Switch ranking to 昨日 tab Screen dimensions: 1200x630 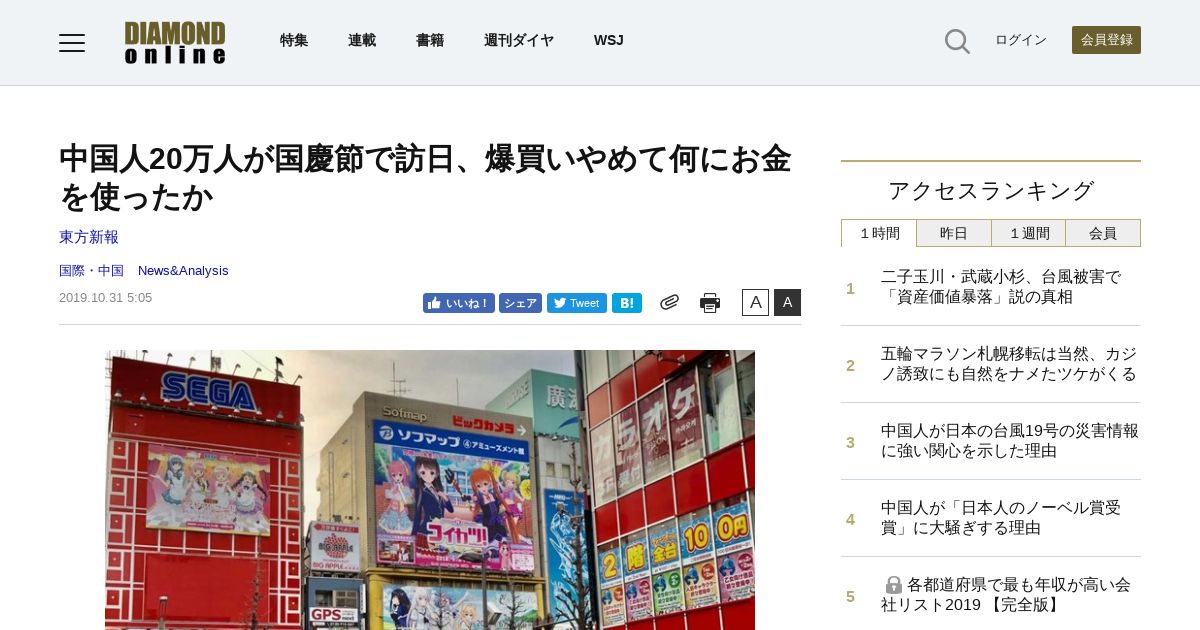[x=954, y=233]
